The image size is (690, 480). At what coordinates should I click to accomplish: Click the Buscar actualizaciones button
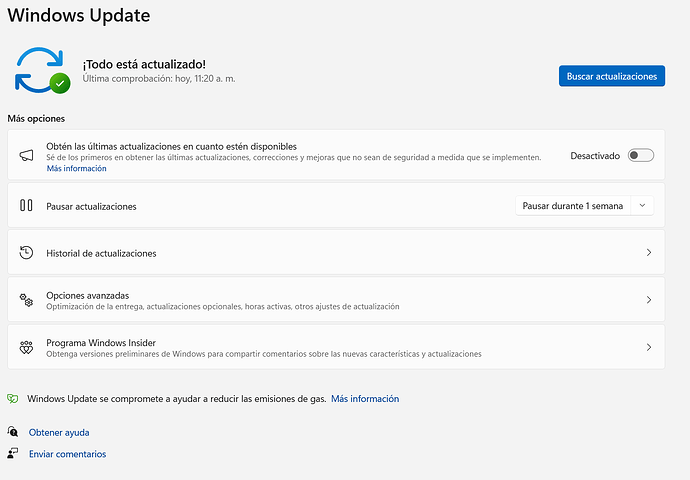click(x=612, y=76)
